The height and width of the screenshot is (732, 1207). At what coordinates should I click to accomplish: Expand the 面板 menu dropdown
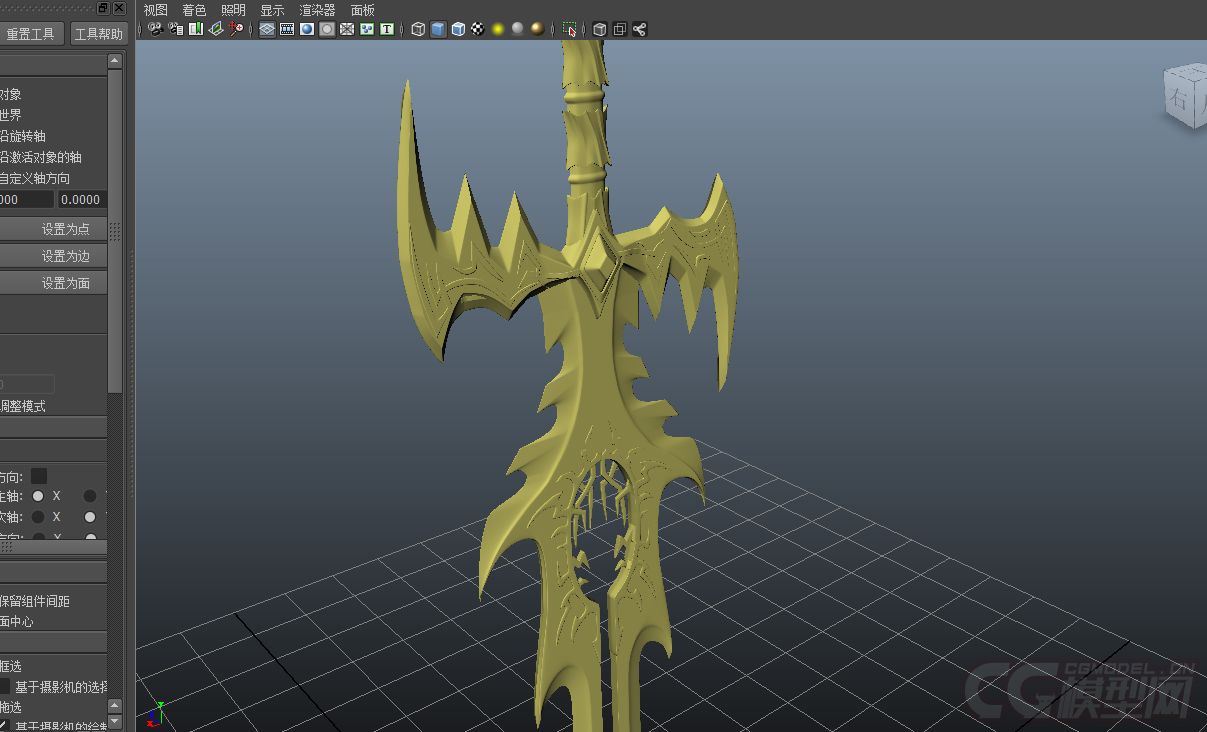coord(363,10)
